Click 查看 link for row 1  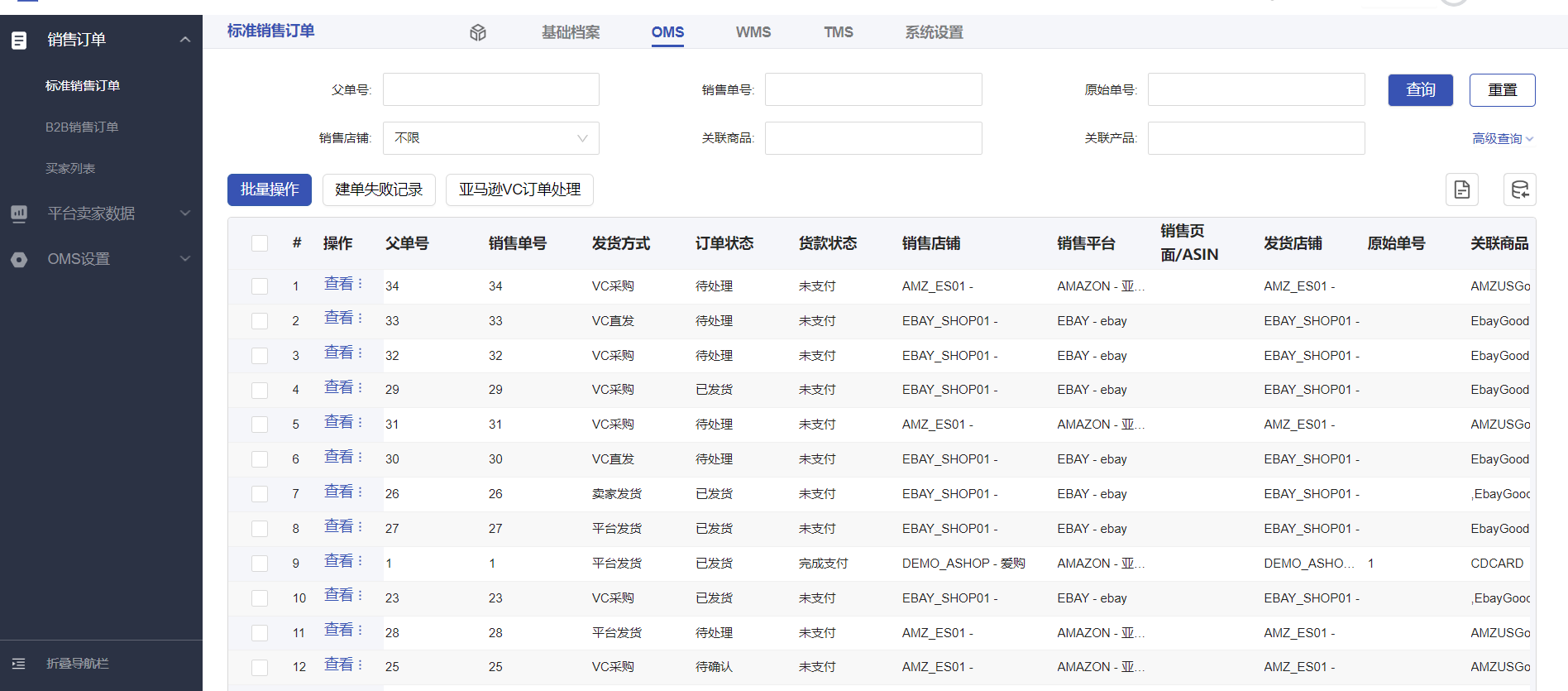coord(339,284)
